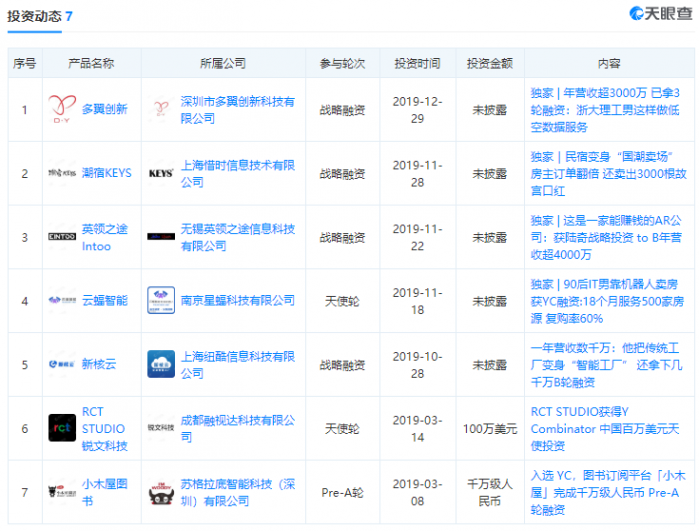Click the 内容 column header
The image size is (700, 531).
point(609,63)
